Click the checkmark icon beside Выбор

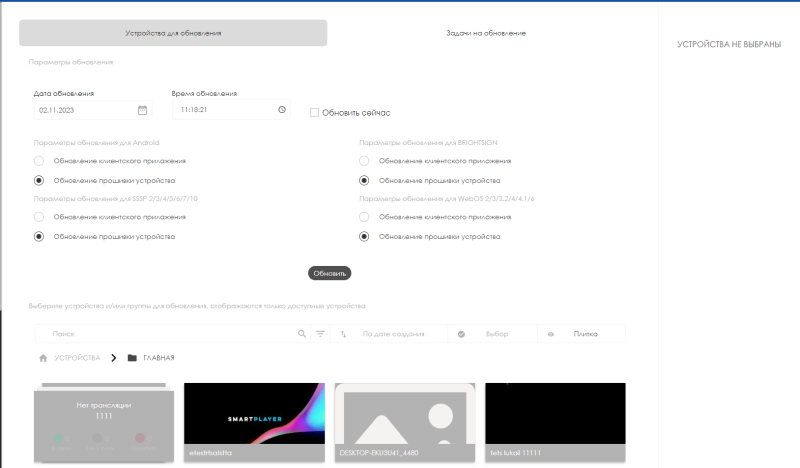[461, 334]
